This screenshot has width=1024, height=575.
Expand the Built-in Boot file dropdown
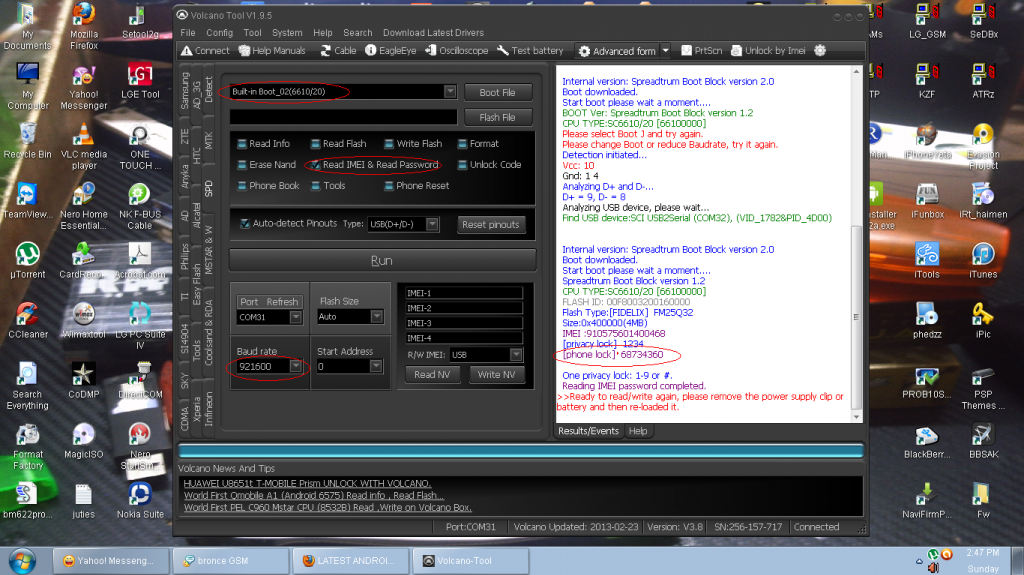(x=450, y=91)
